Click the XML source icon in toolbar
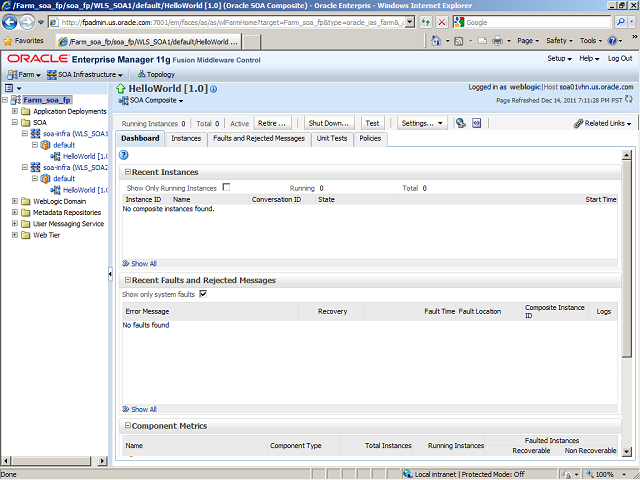This screenshot has height=480, width=640. click(x=477, y=123)
